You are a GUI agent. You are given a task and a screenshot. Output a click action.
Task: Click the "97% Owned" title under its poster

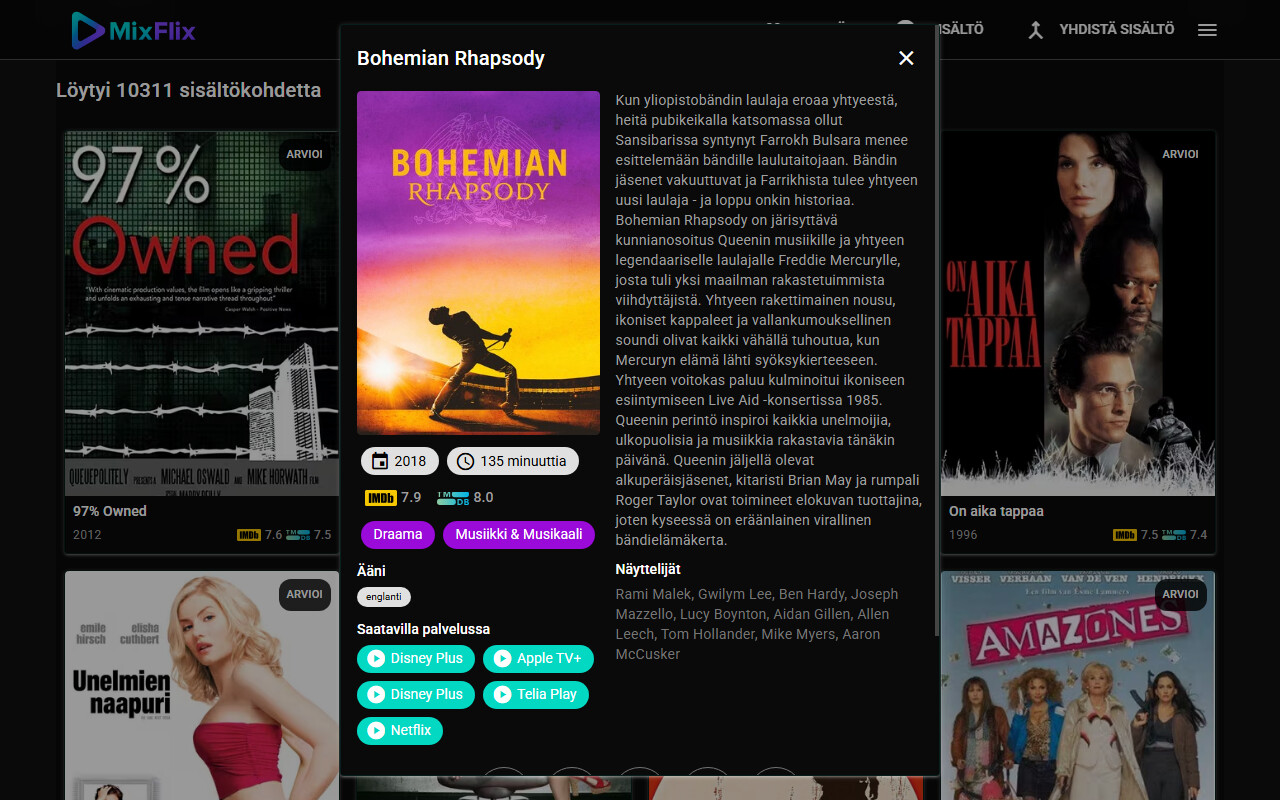[x=110, y=511]
